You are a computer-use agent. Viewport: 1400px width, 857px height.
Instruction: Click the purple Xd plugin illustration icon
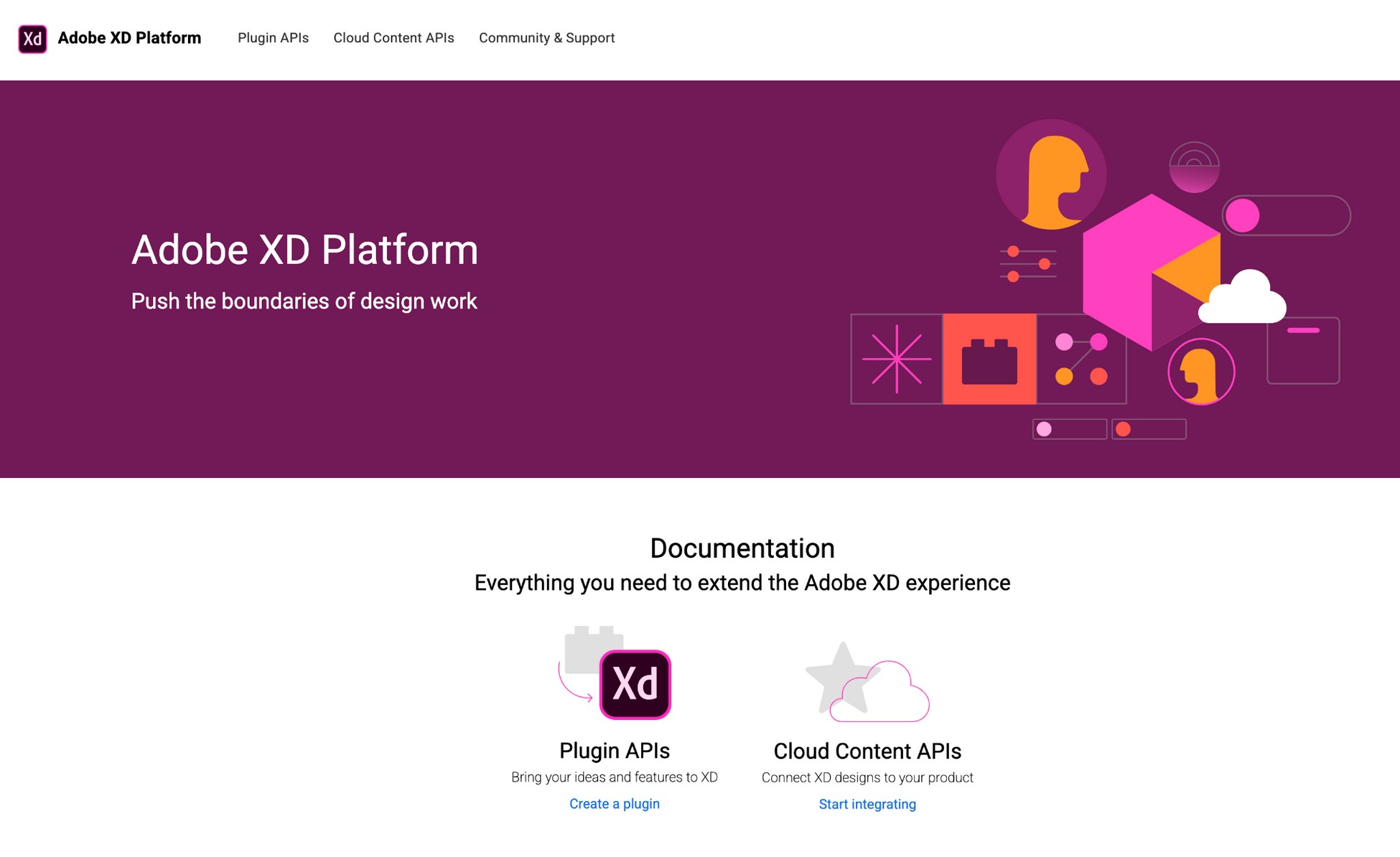[x=635, y=683]
